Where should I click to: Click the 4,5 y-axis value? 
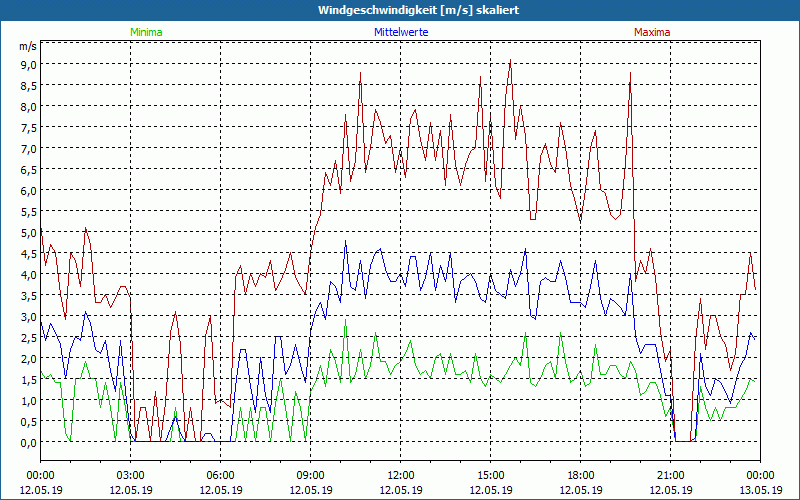29,254
